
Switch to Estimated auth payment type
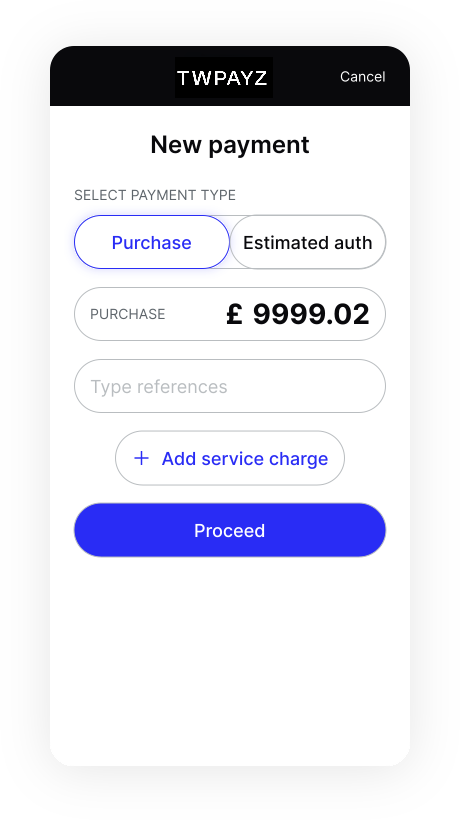[307, 242]
